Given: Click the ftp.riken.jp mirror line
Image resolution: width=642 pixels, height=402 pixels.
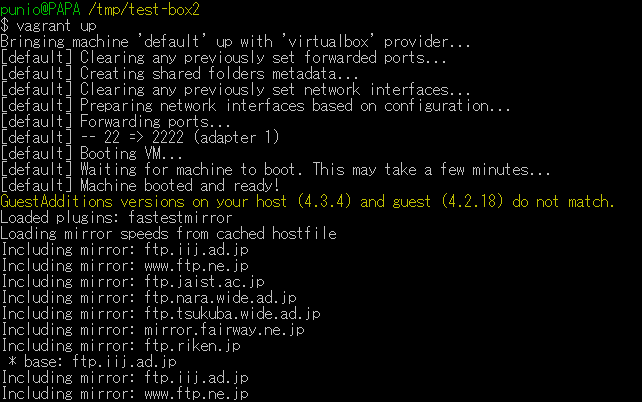Looking at the screenshot, I should 121,346.
